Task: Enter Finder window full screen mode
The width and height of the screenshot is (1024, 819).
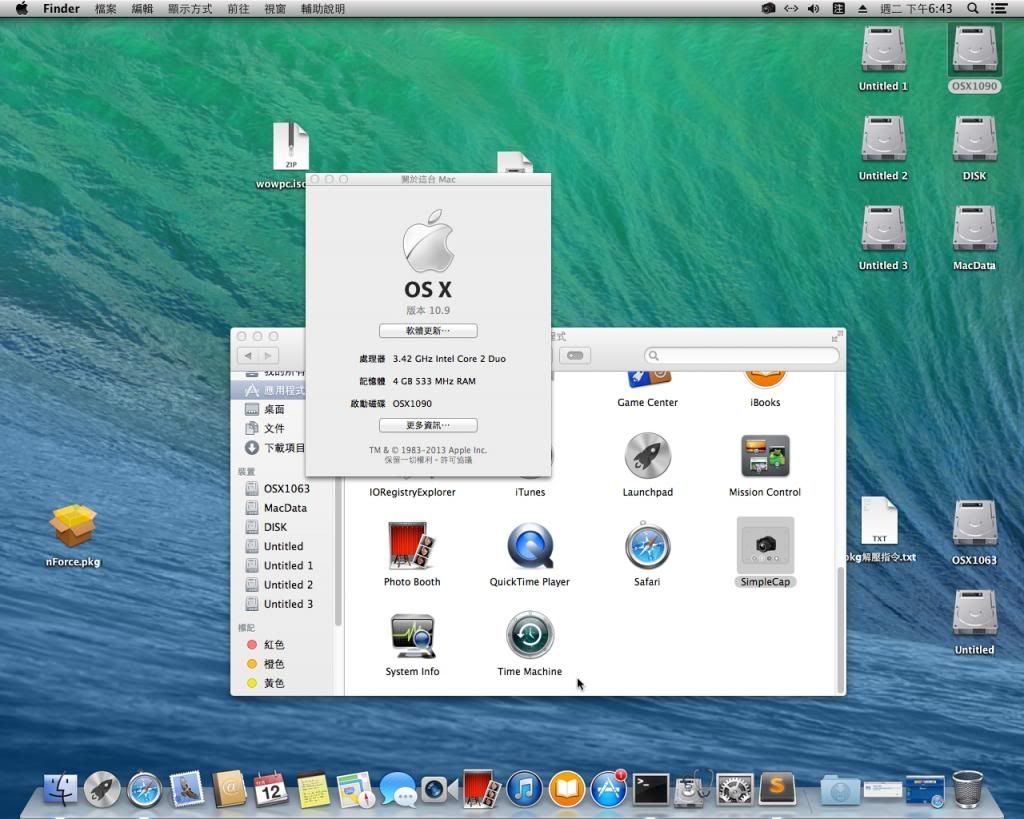Action: point(835,336)
